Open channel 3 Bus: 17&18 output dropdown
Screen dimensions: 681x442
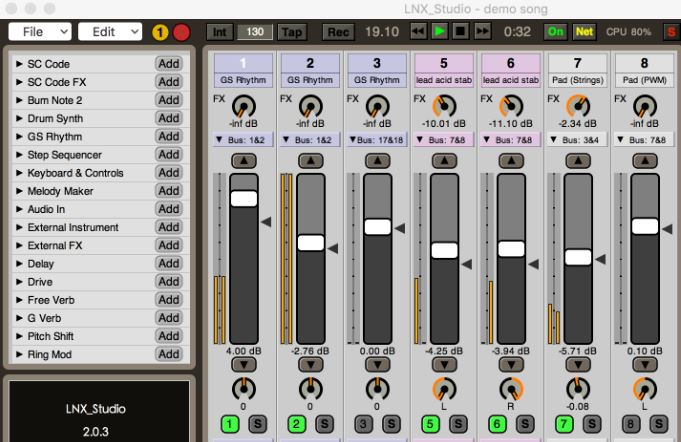point(377,140)
